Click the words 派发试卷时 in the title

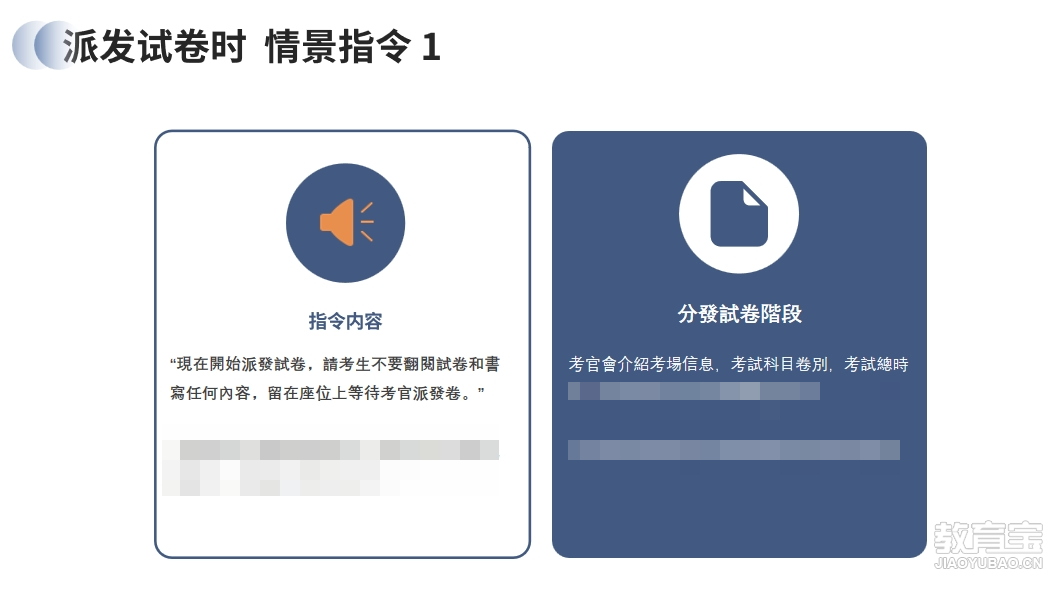tap(154, 47)
